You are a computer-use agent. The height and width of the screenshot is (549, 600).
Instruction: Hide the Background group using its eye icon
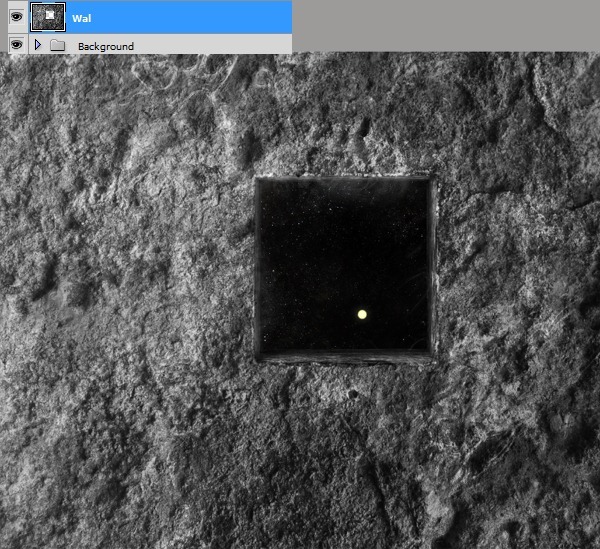click(16, 45)
